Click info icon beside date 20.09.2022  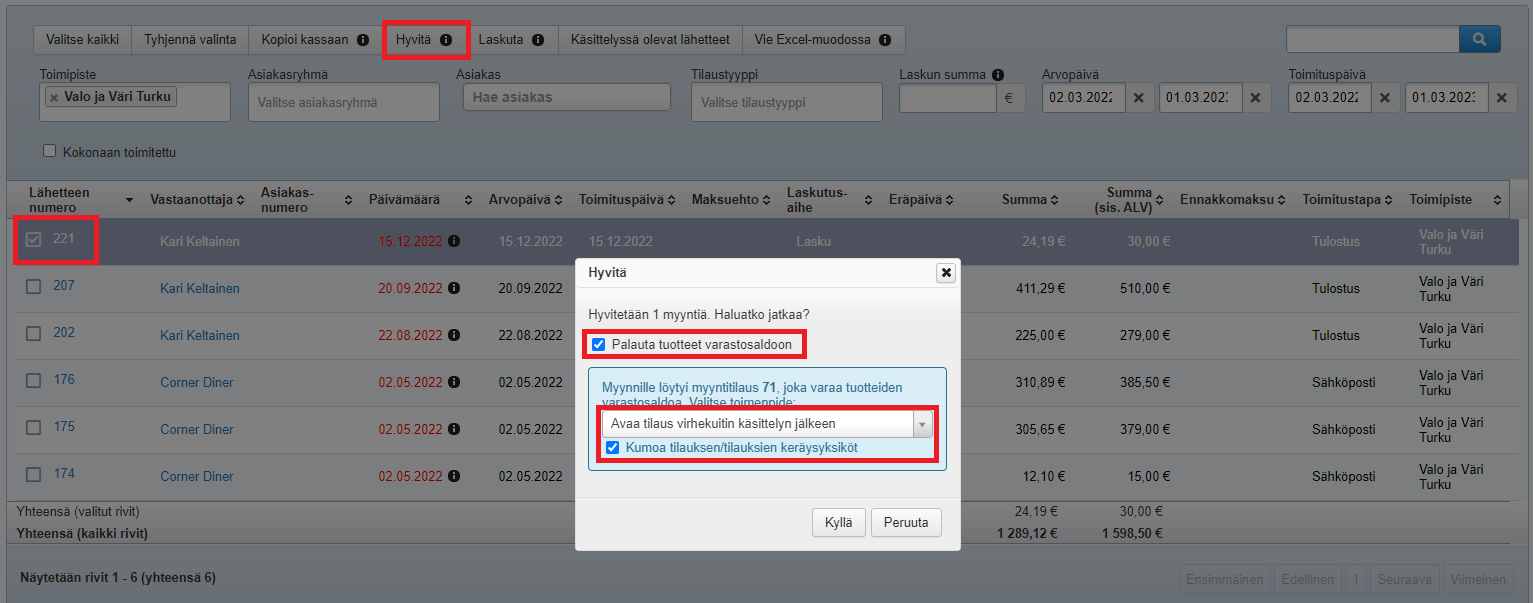(454, 288)
